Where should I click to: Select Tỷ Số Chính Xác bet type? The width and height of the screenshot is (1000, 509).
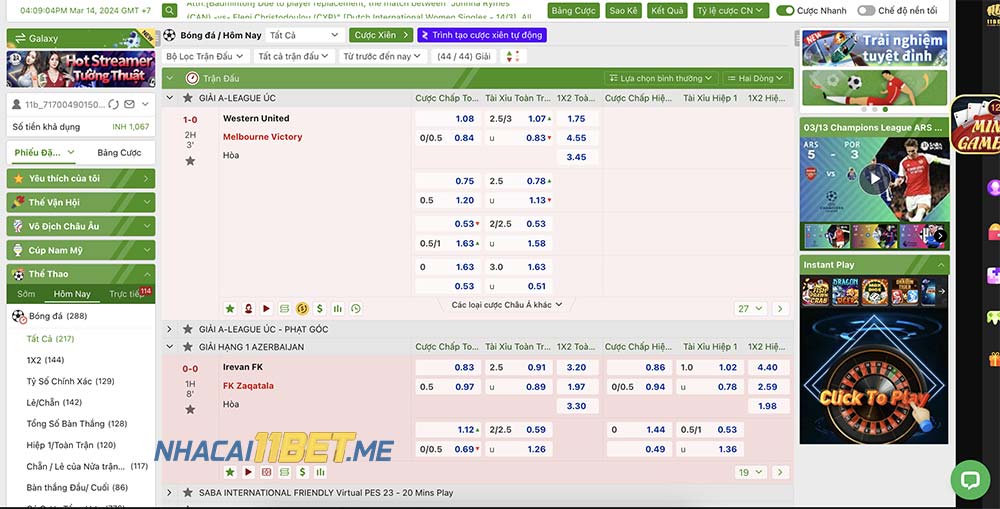(x=70, y=381)
